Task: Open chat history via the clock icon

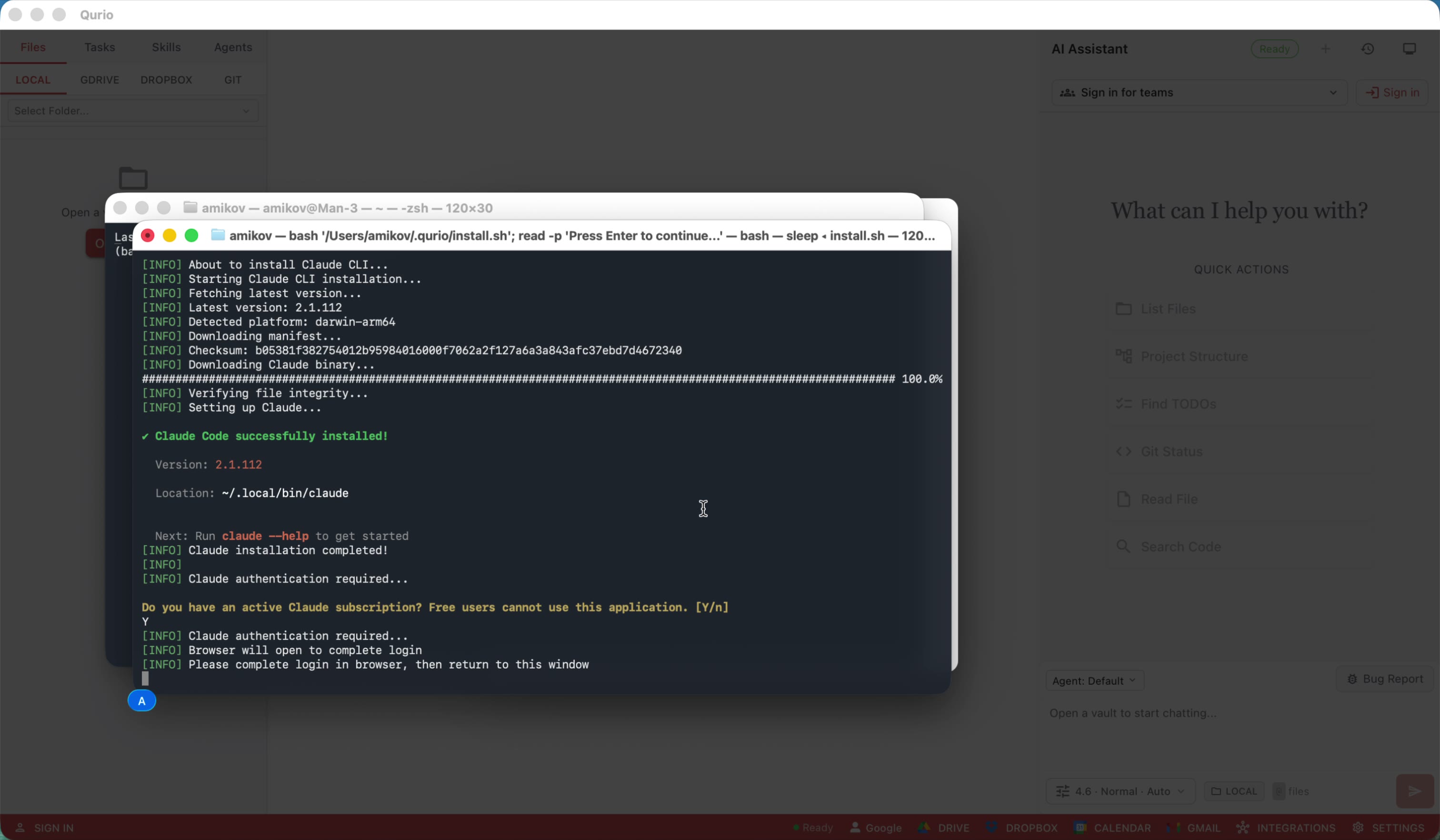Action: (1368, 49)
